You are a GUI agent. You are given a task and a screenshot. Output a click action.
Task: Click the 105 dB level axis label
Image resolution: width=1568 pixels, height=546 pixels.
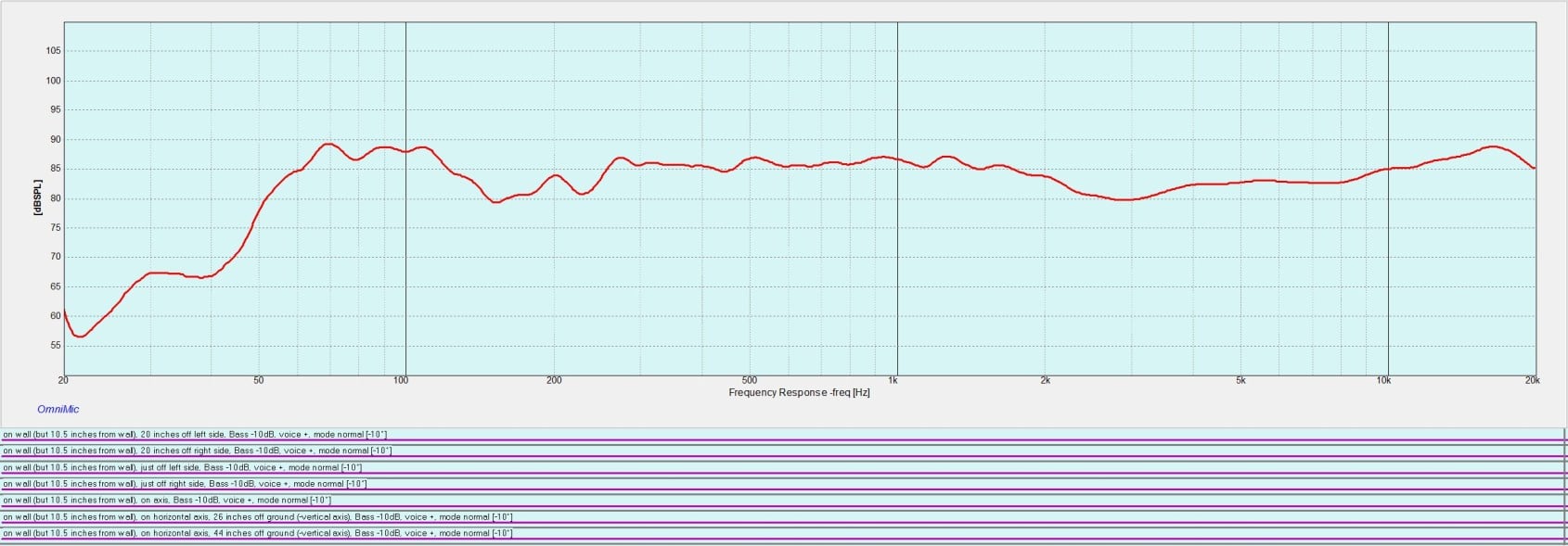(53, 51)
